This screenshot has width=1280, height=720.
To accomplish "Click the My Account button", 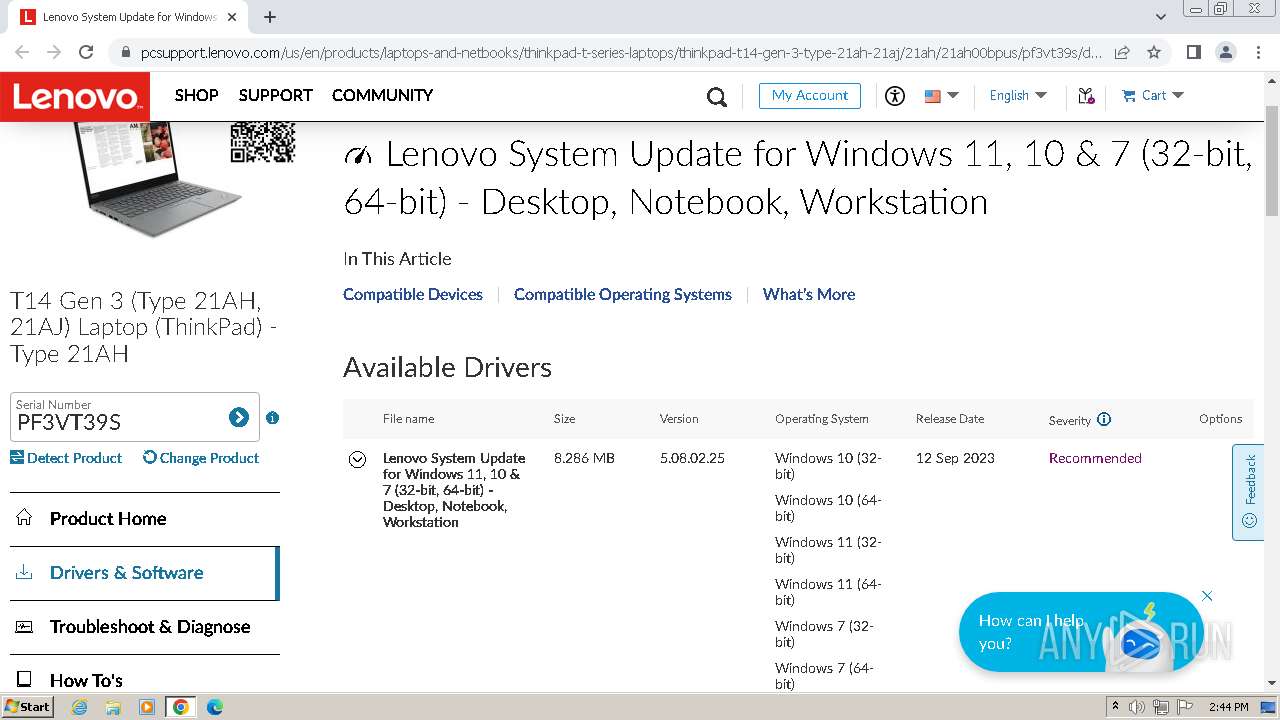I will coord(810,96).
